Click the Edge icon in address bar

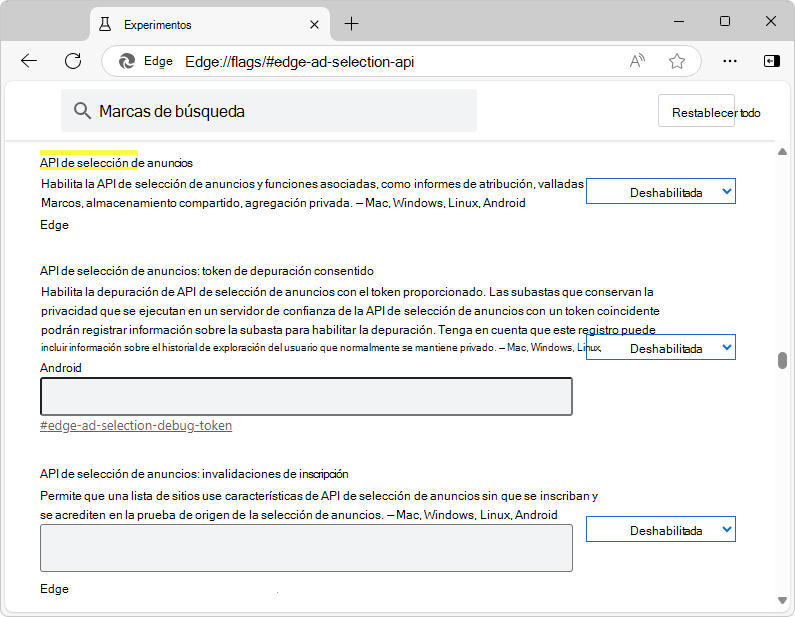(x=127, y=61)
